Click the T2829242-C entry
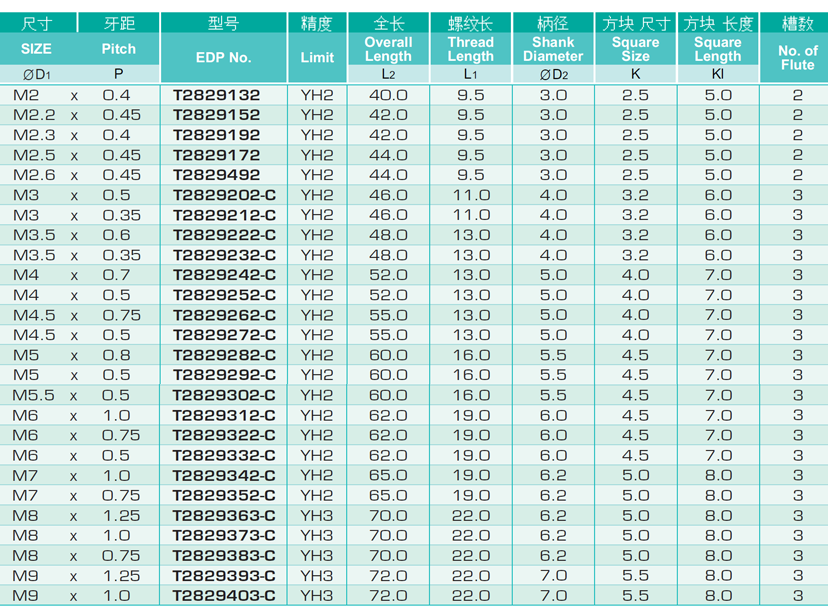 [224, 275]
